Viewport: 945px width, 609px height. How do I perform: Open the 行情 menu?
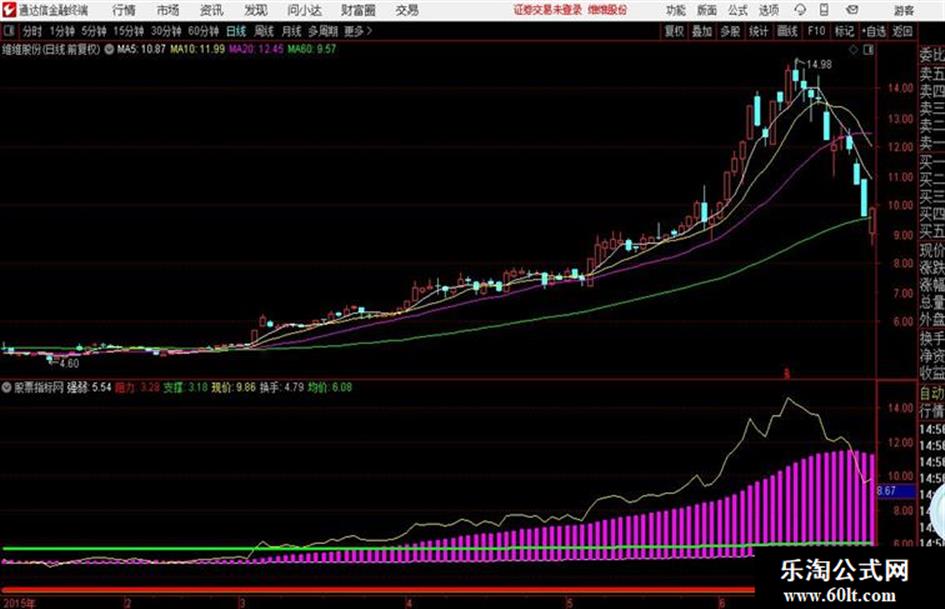124,10
